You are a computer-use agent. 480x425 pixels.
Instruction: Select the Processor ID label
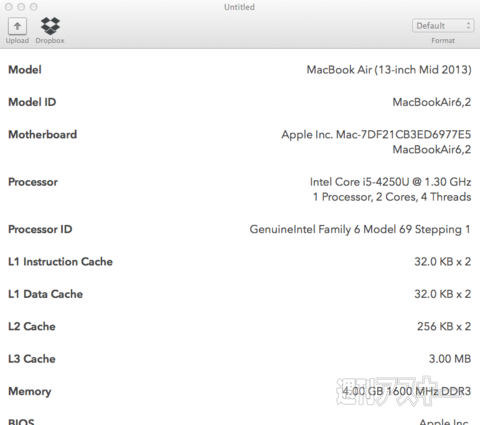click(40, 229)
